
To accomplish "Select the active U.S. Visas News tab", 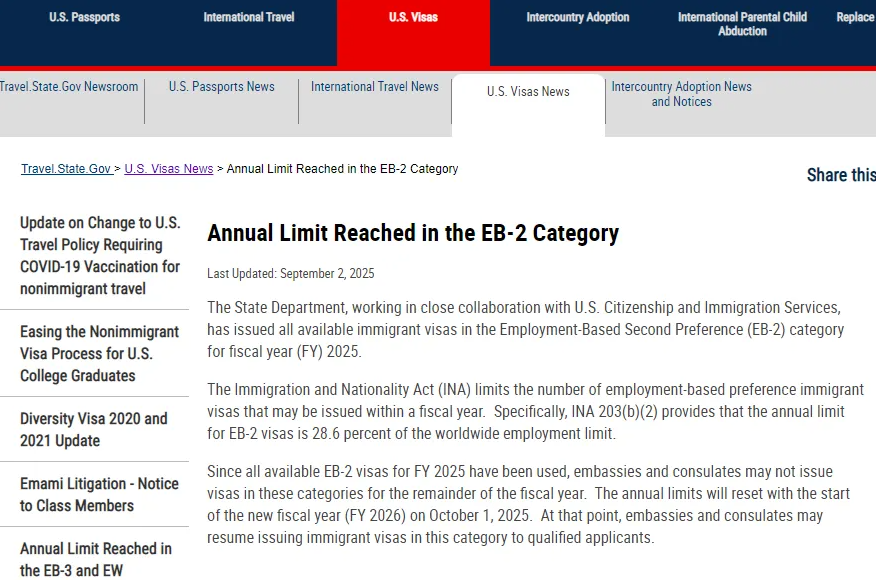I will [528, 92].
